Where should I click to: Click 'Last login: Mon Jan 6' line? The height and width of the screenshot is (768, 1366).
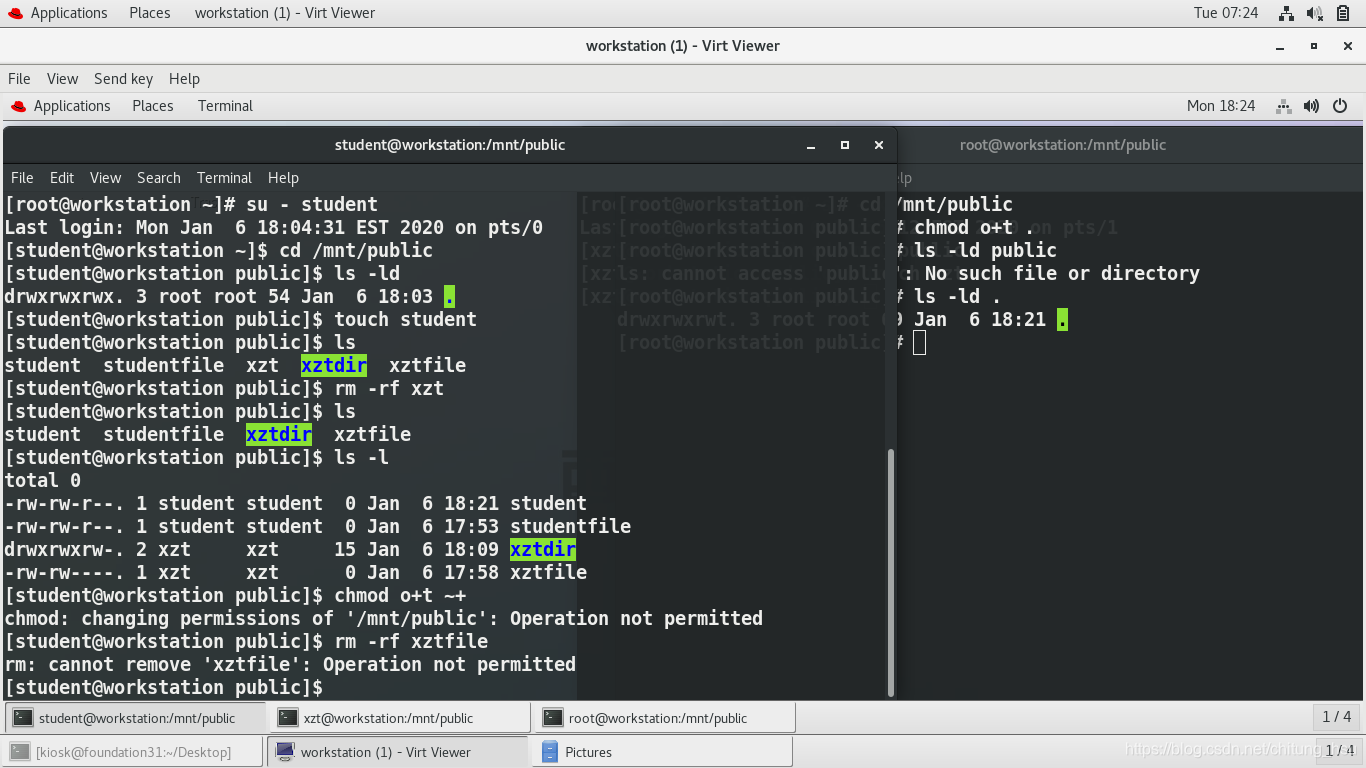pyautogui.click(x=274, y=227)
